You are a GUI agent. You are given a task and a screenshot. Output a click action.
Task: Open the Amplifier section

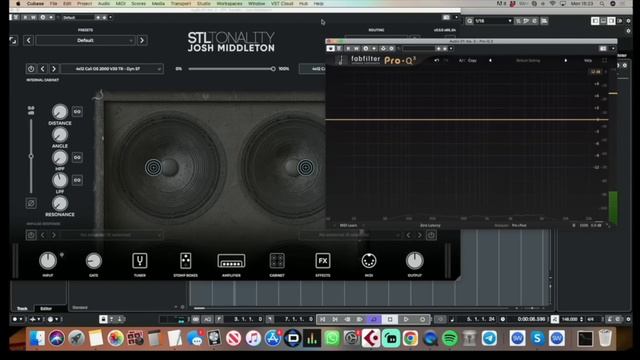click(231, 261)
